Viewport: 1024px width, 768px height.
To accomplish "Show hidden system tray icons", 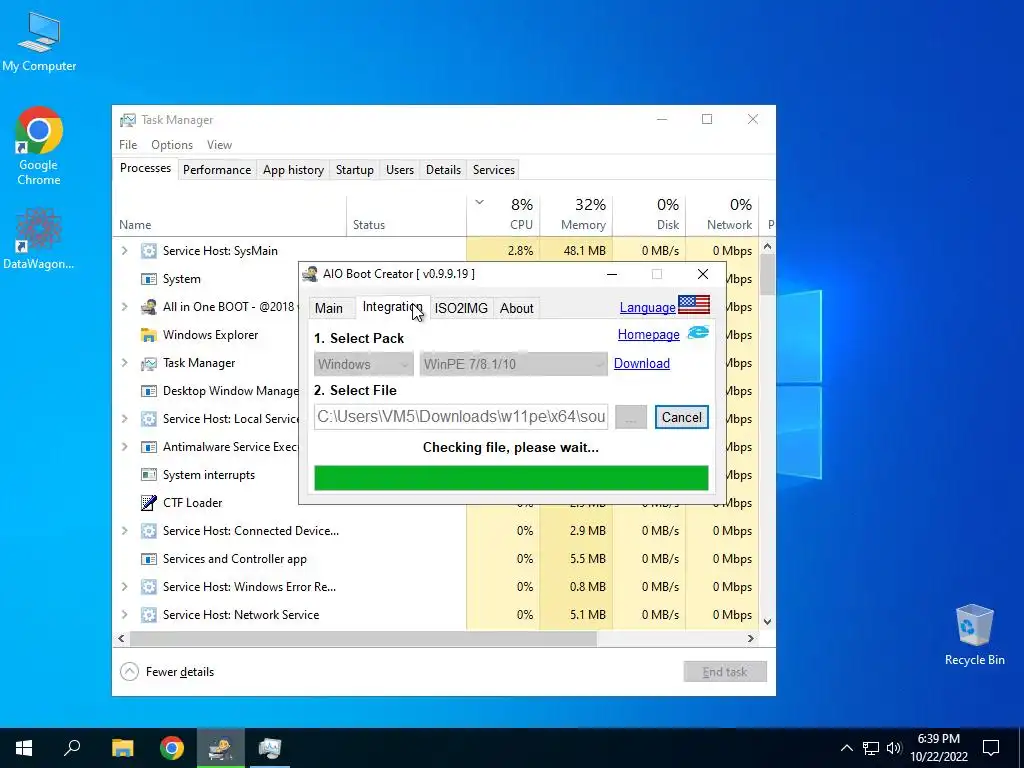I will click(x=846, y=748).
